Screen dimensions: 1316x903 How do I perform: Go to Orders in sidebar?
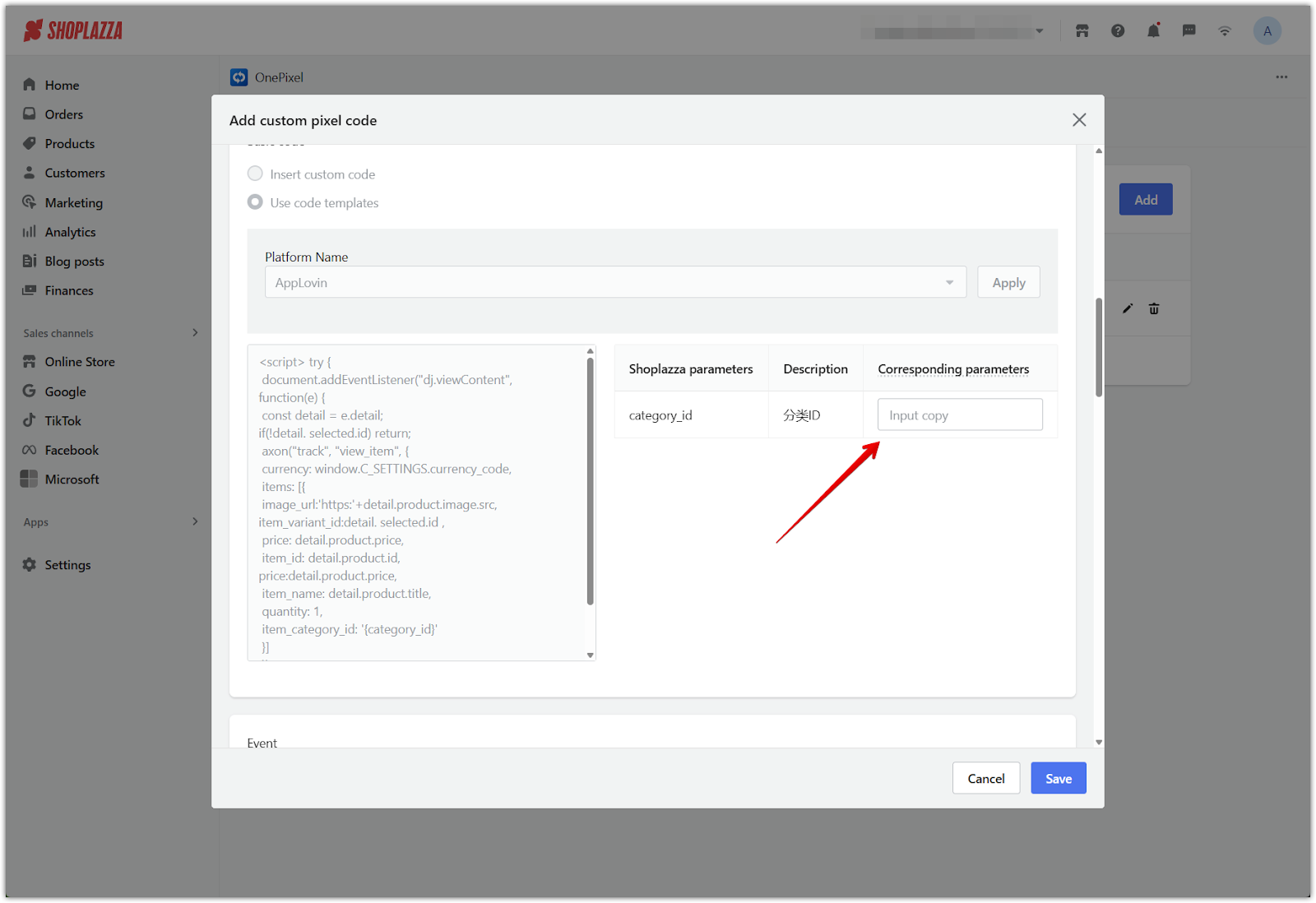(63, 114)
